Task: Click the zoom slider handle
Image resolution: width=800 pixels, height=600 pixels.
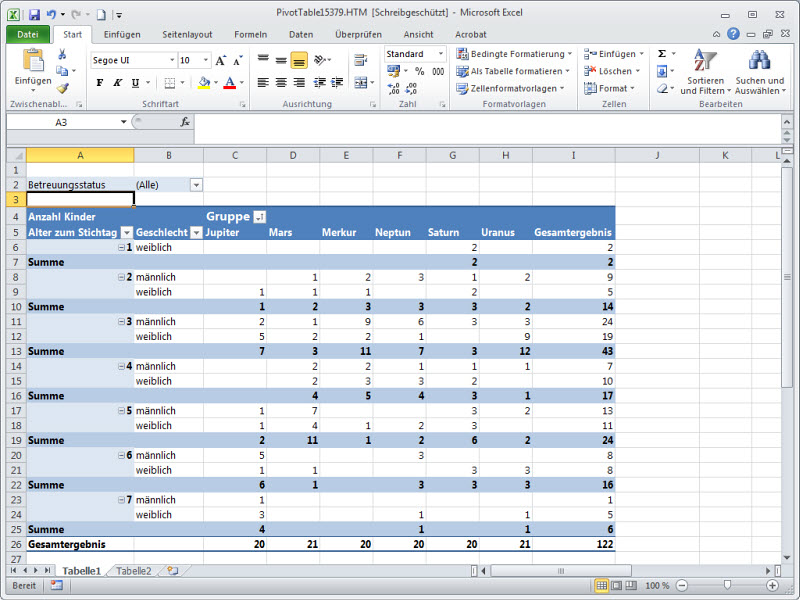Action: pyautogui.click(x=727, y=585)
